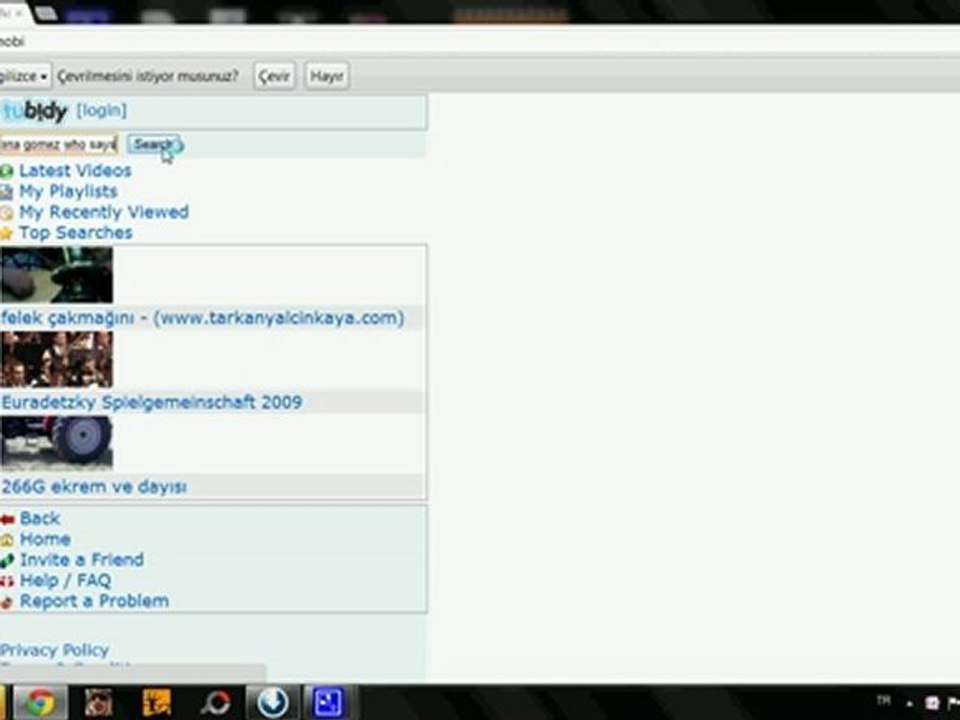
Task: Open Euradetzky Spielgemeinschaft 2009 title link
Action: coord(151,402)
